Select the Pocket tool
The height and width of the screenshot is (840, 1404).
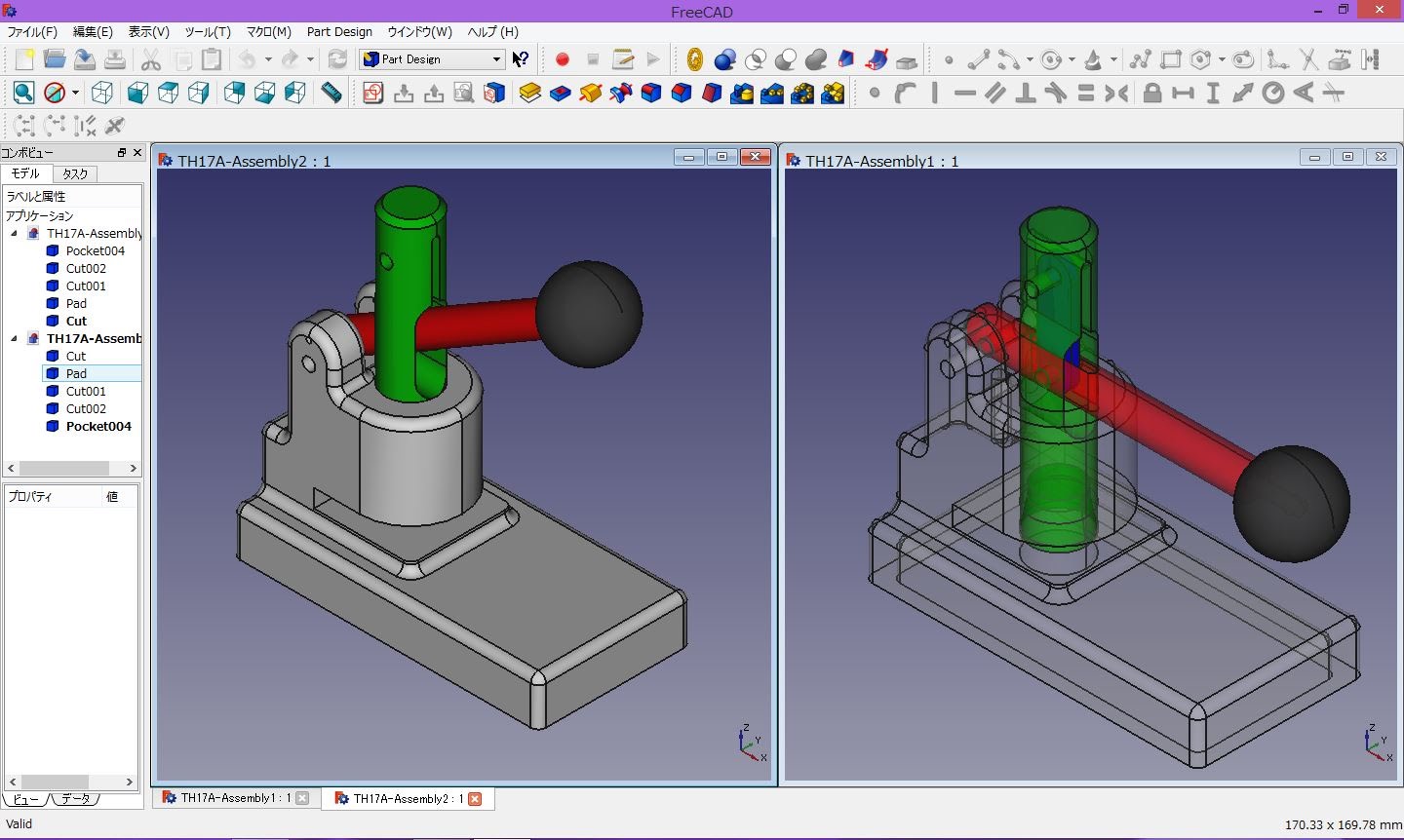(x=559, y=92)
